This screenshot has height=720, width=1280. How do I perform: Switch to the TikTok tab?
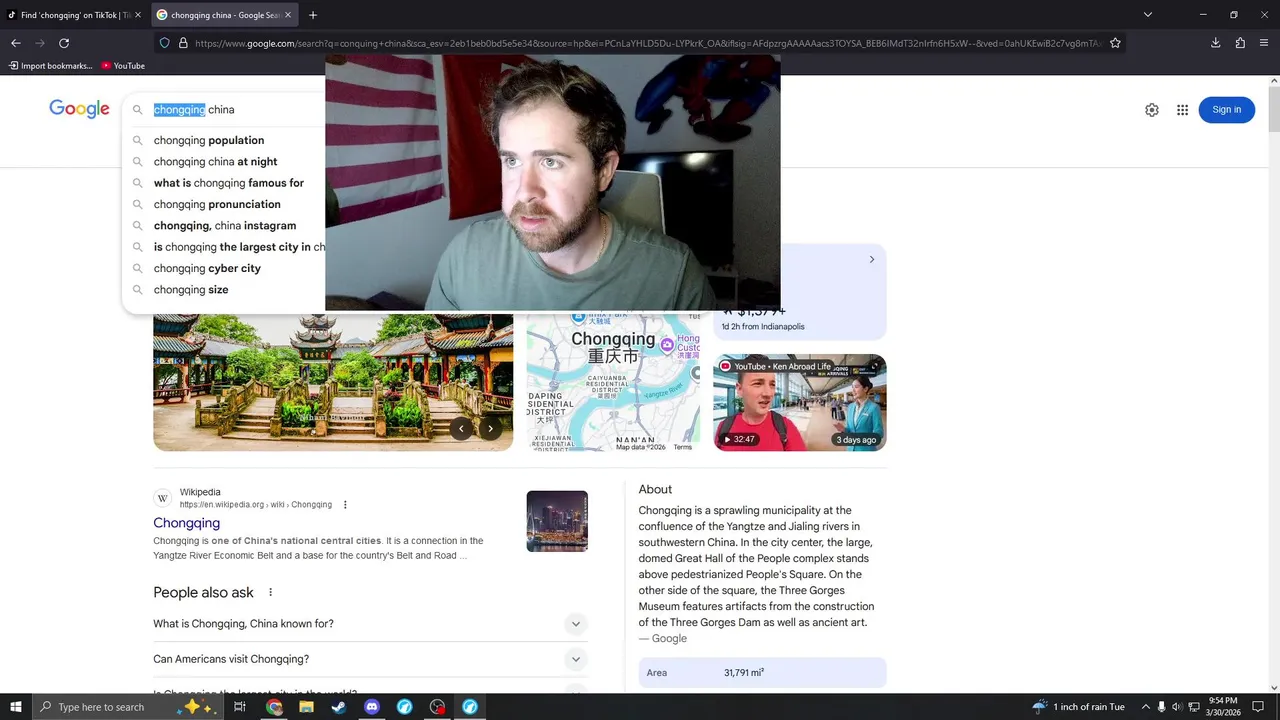(x=75, y=15)
